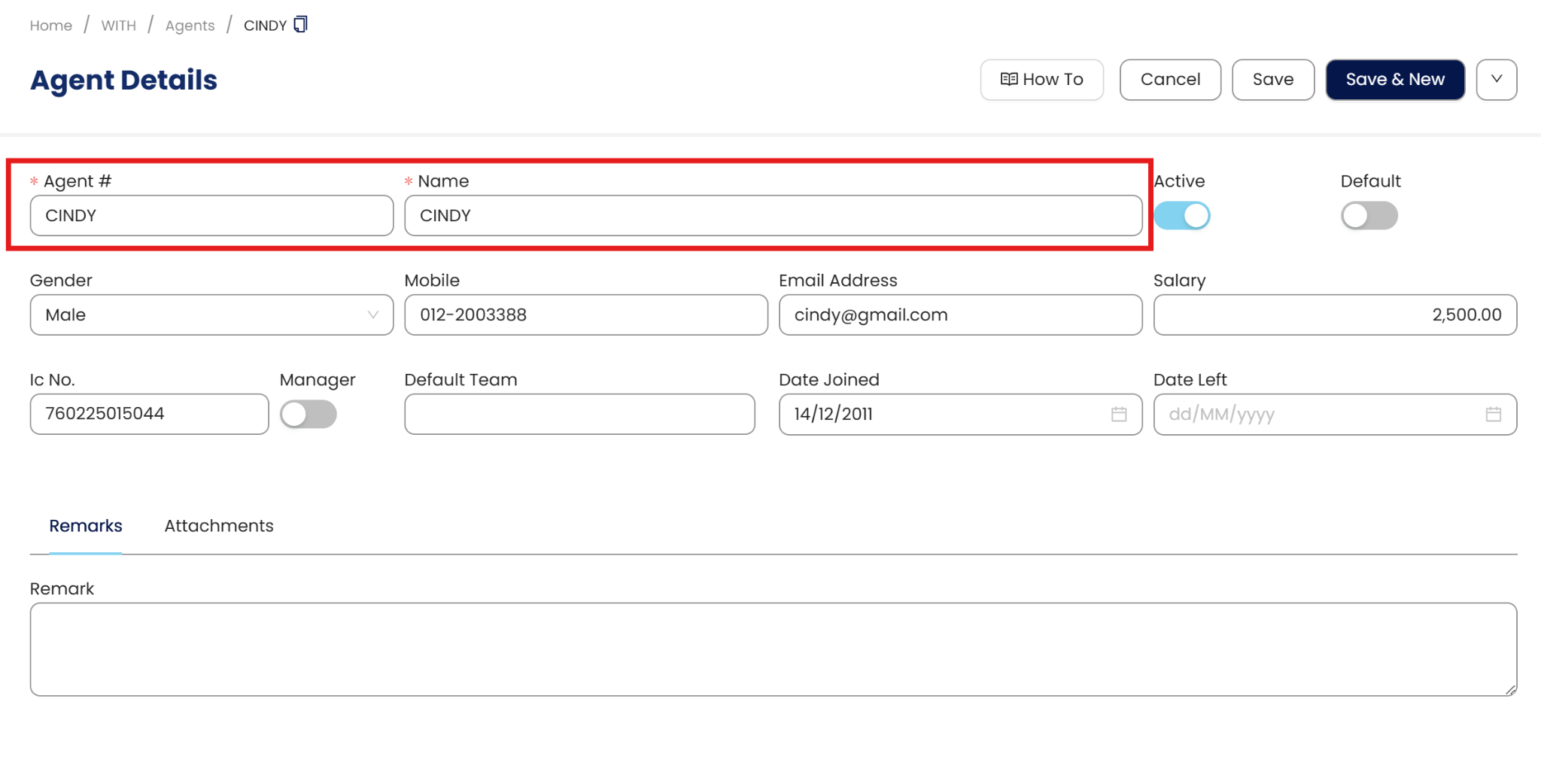Open the Date Left calendar icon

pos(1493,415)
